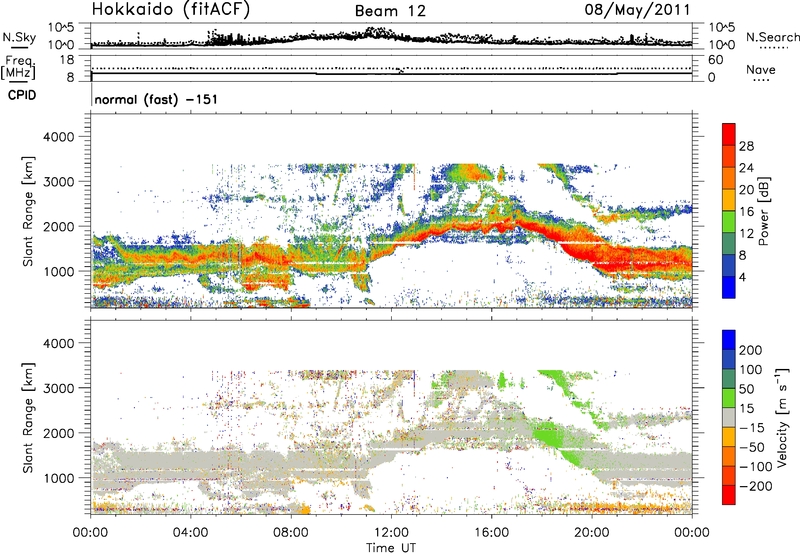Click the "04:00" time axis label
The height and width of the screenshot is (554, 800).
(190, 533)
